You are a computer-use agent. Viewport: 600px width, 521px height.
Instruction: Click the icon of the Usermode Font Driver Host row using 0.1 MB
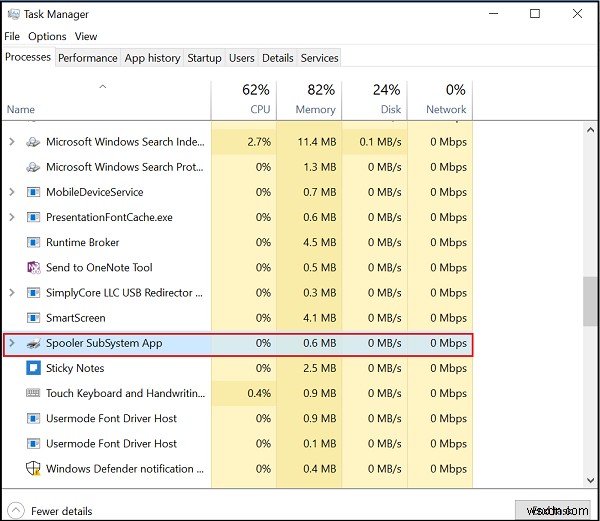click(33, 444)
